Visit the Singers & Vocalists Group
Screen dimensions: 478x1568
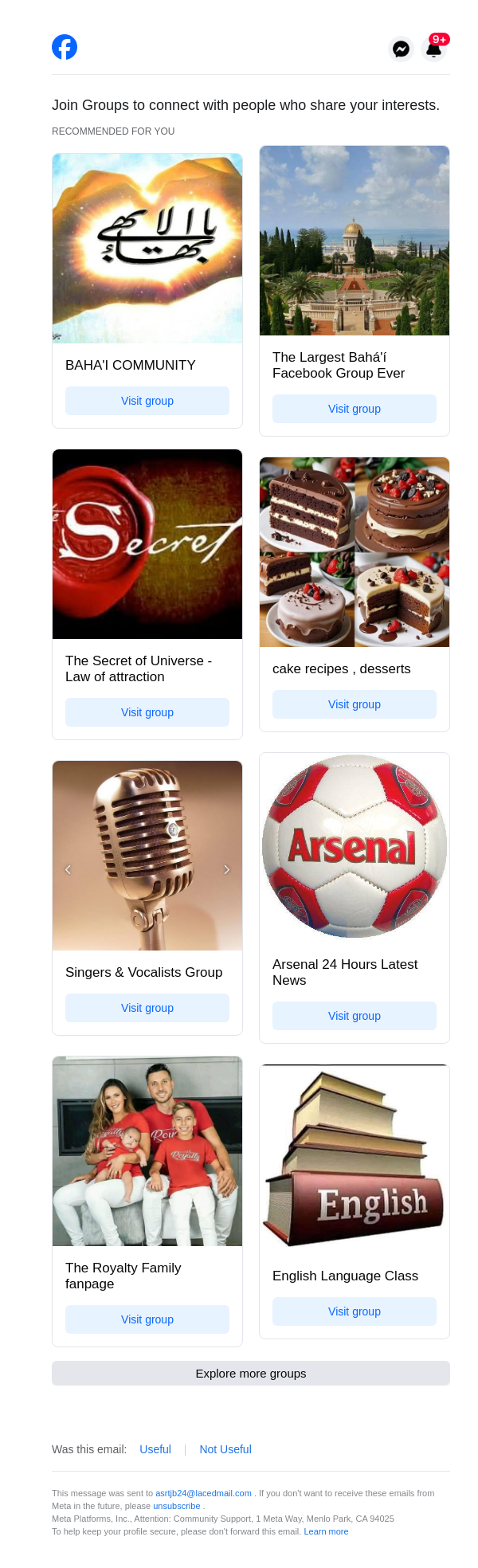[x=147, y=1008]
